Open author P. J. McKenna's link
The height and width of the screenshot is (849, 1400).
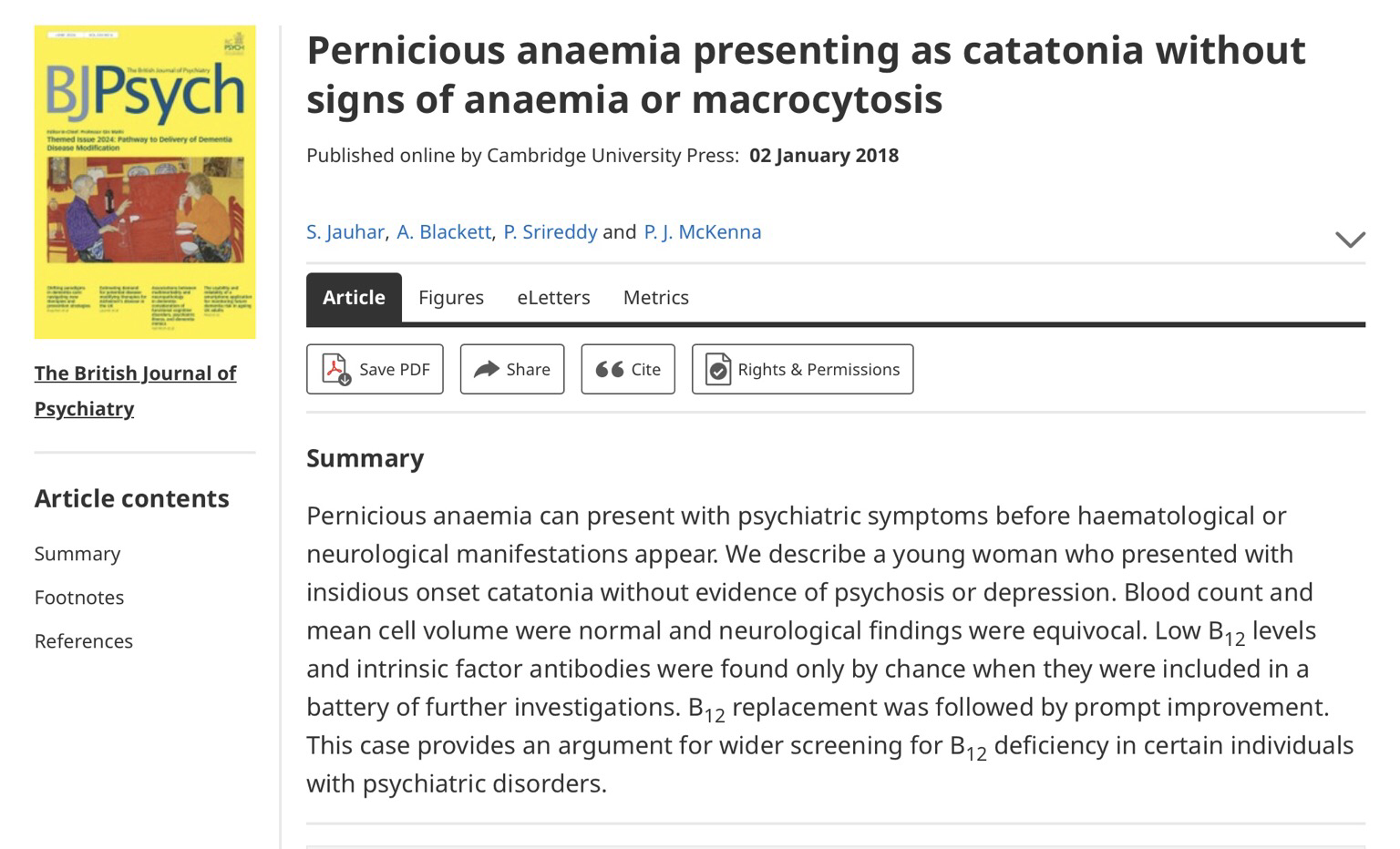click(x=702, y=232)
